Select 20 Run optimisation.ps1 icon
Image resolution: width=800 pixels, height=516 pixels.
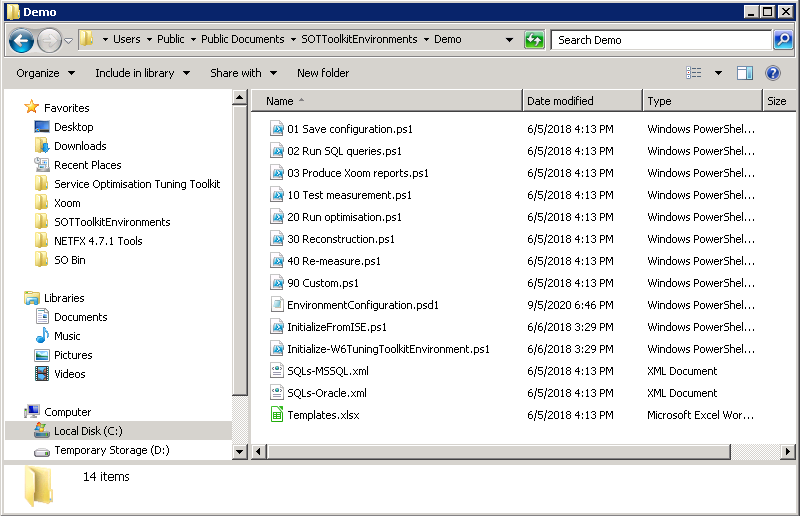(x=277, y=216)
